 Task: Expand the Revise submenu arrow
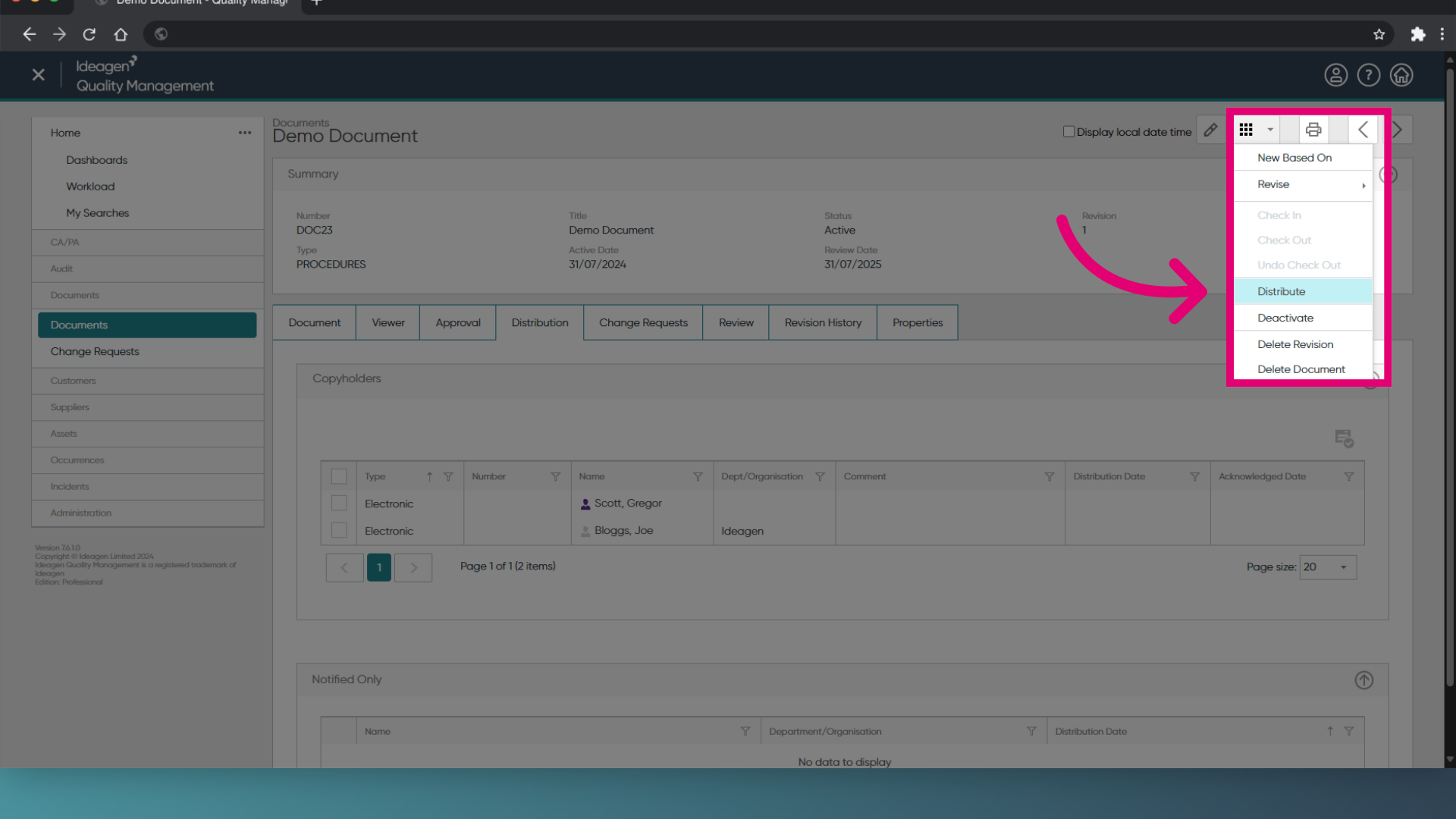coord(1363,186)
